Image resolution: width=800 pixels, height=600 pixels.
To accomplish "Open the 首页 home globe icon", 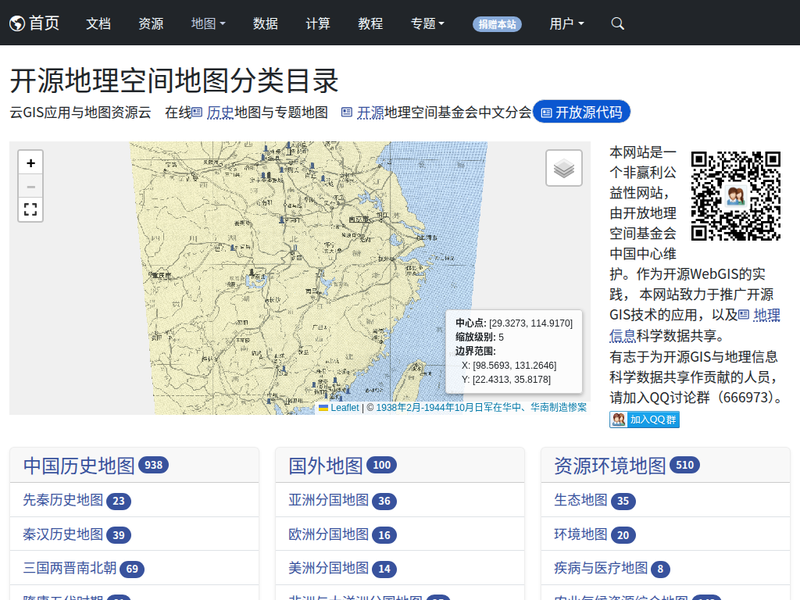I will [17, 23].
